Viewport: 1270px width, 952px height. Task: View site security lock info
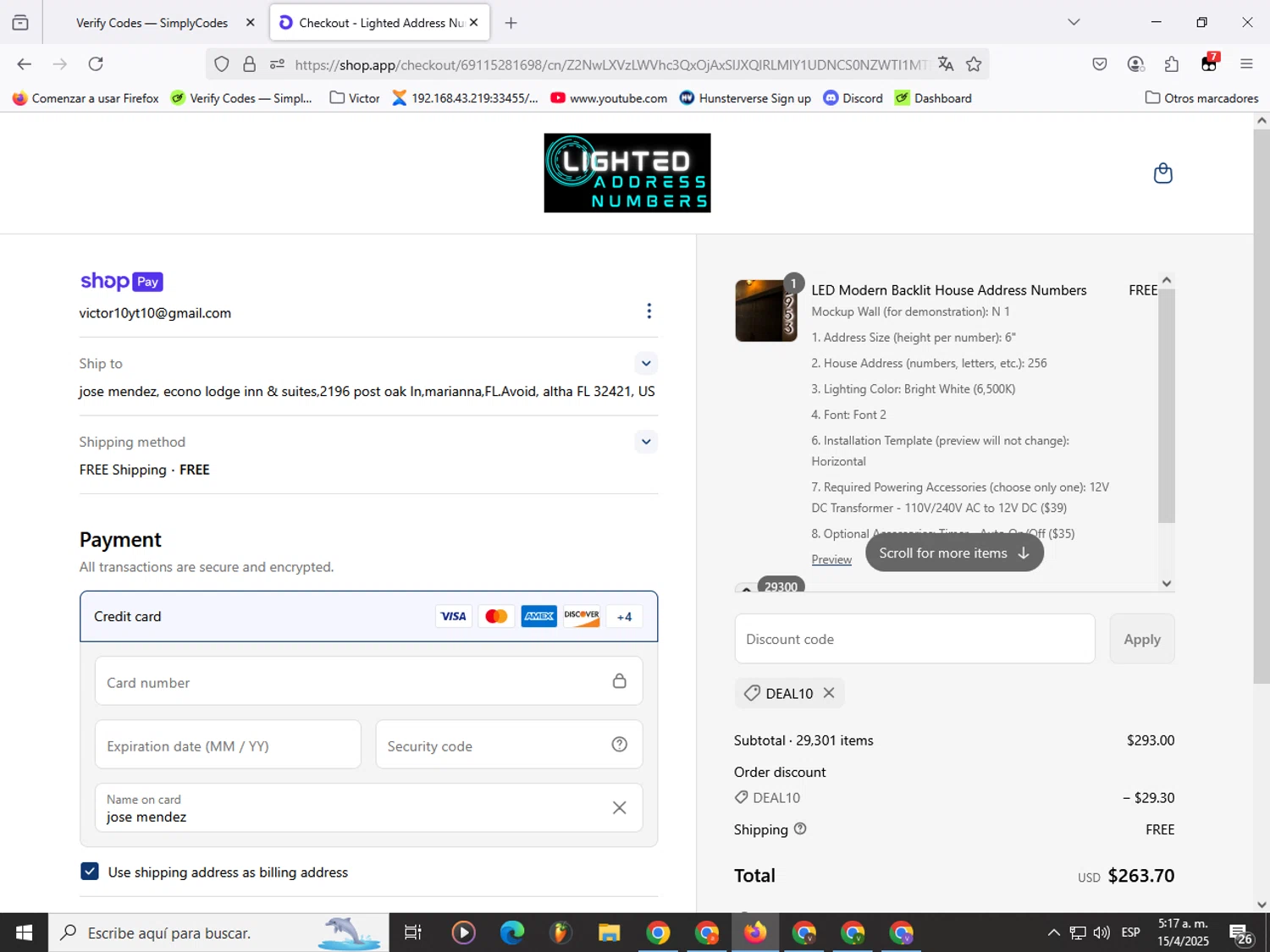pos(249,64)
